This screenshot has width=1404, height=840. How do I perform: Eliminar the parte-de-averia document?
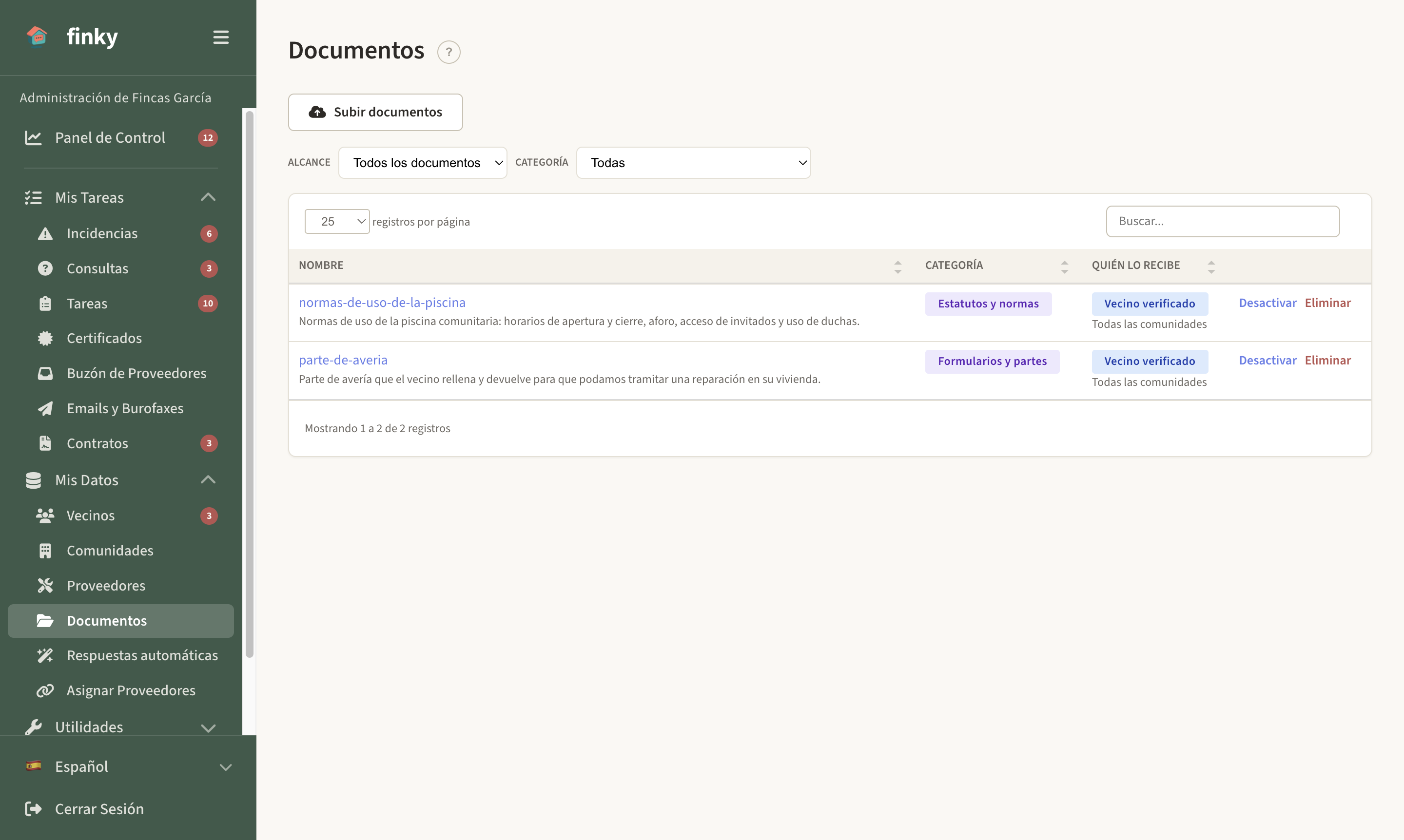pos(1327,361)
